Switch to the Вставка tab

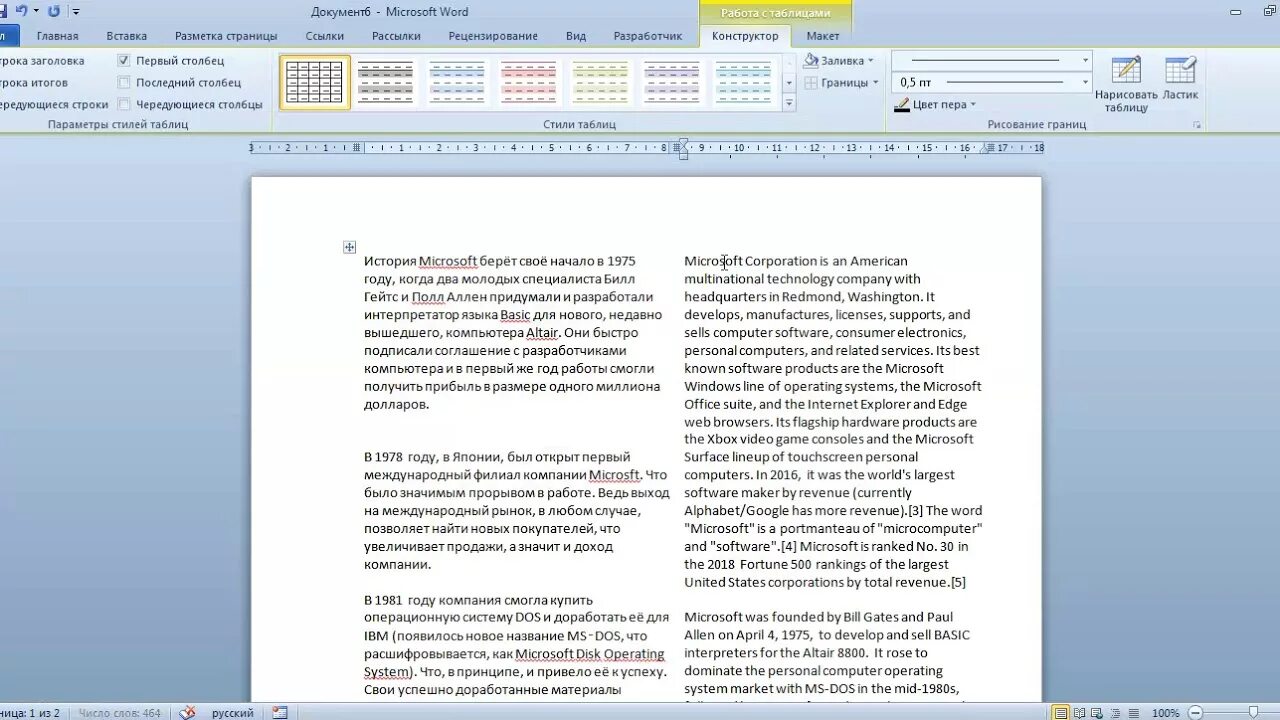126,36
